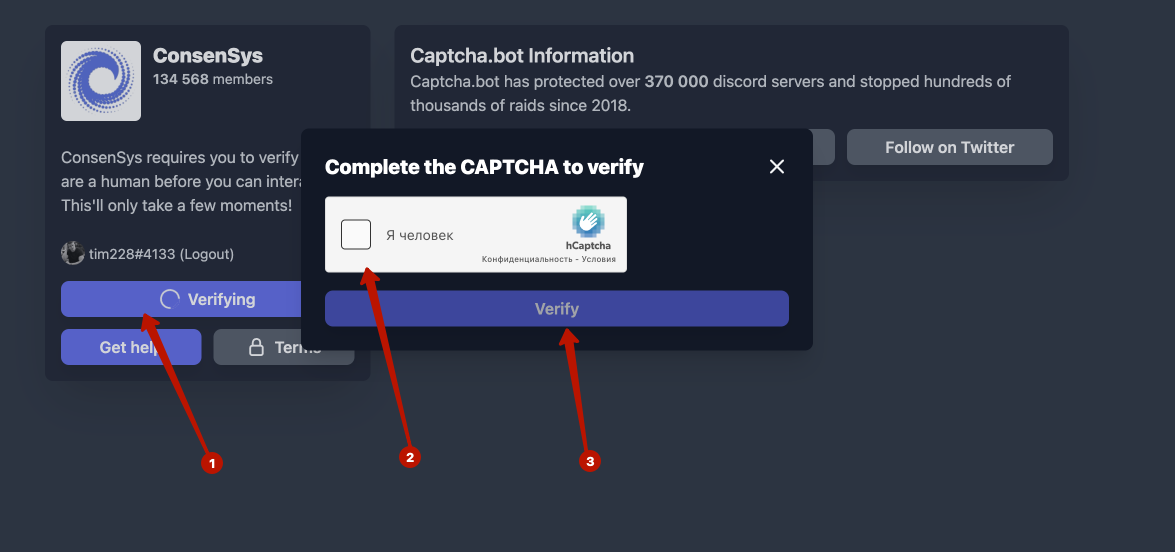
Task: Check the "Я человек" hCaptcha checkbox
Action: pos(356,235)
